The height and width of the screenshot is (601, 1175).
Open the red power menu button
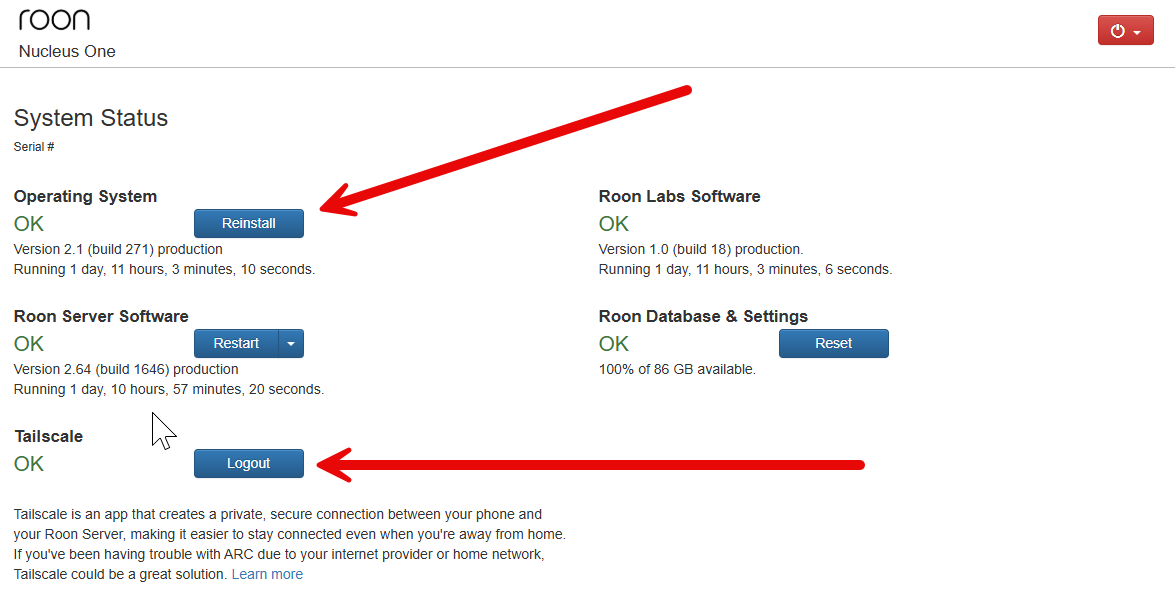click(1125, 31)
